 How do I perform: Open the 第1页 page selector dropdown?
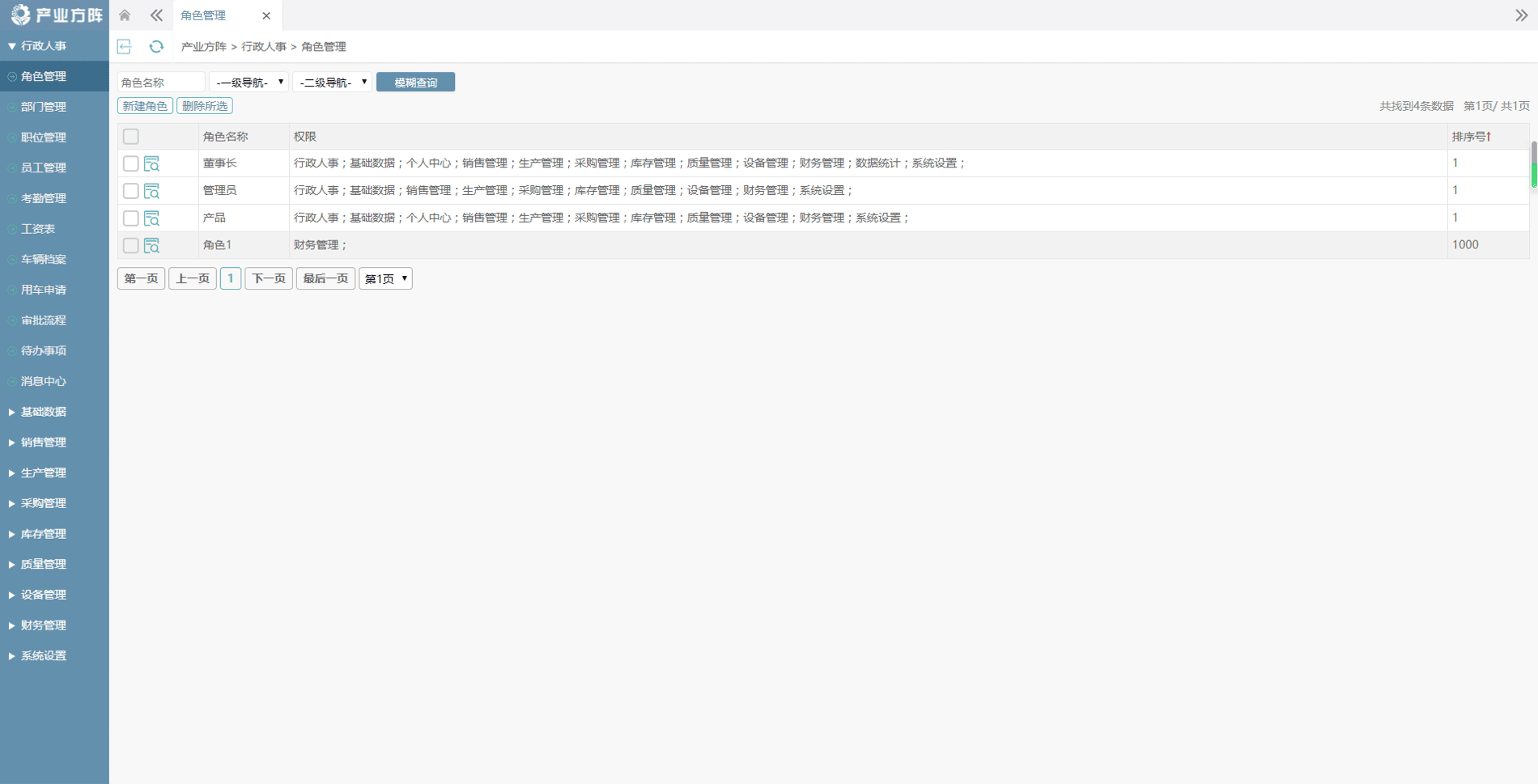(385, 279)
